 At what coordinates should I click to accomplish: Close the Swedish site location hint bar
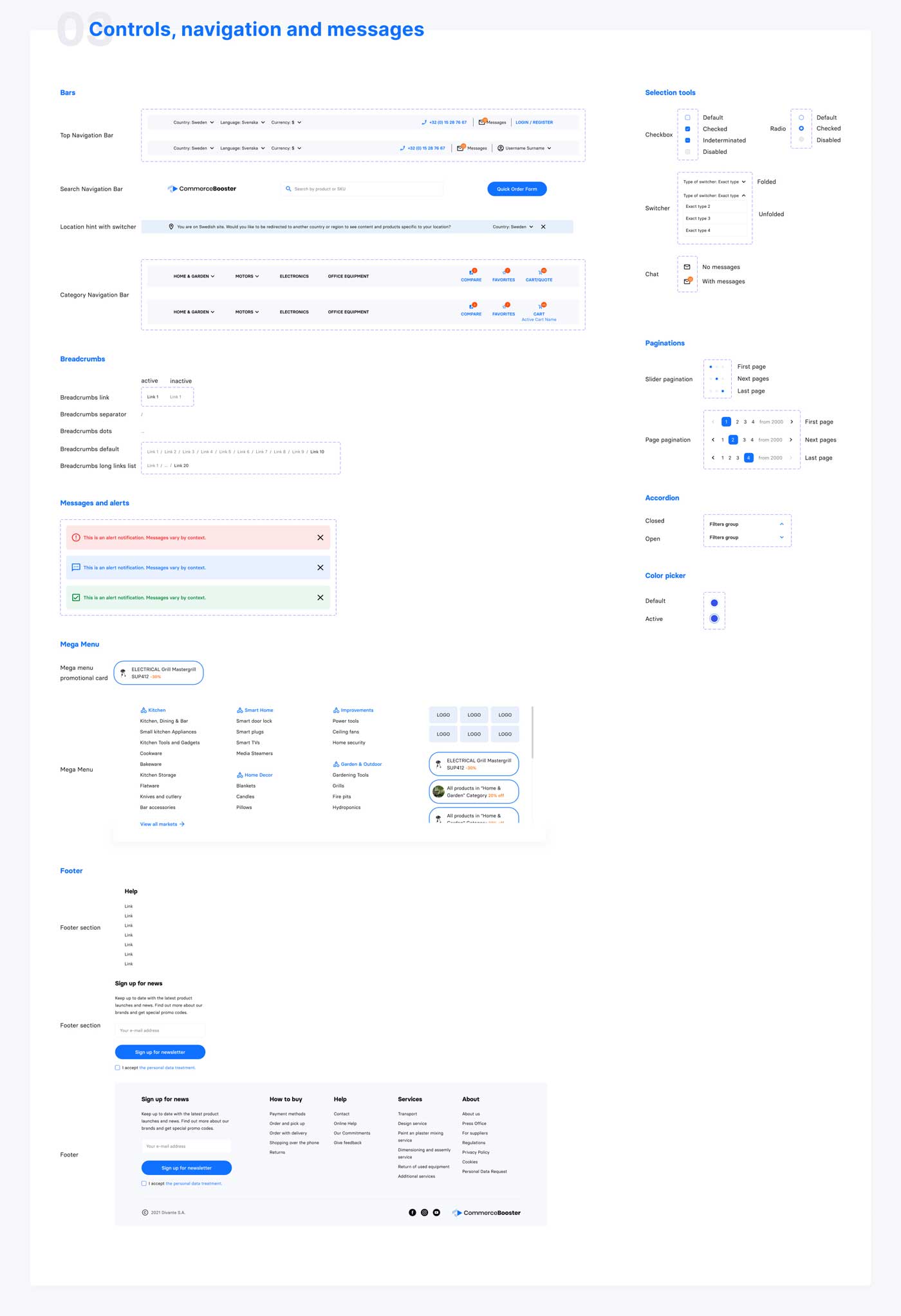(x=543, y=227)
